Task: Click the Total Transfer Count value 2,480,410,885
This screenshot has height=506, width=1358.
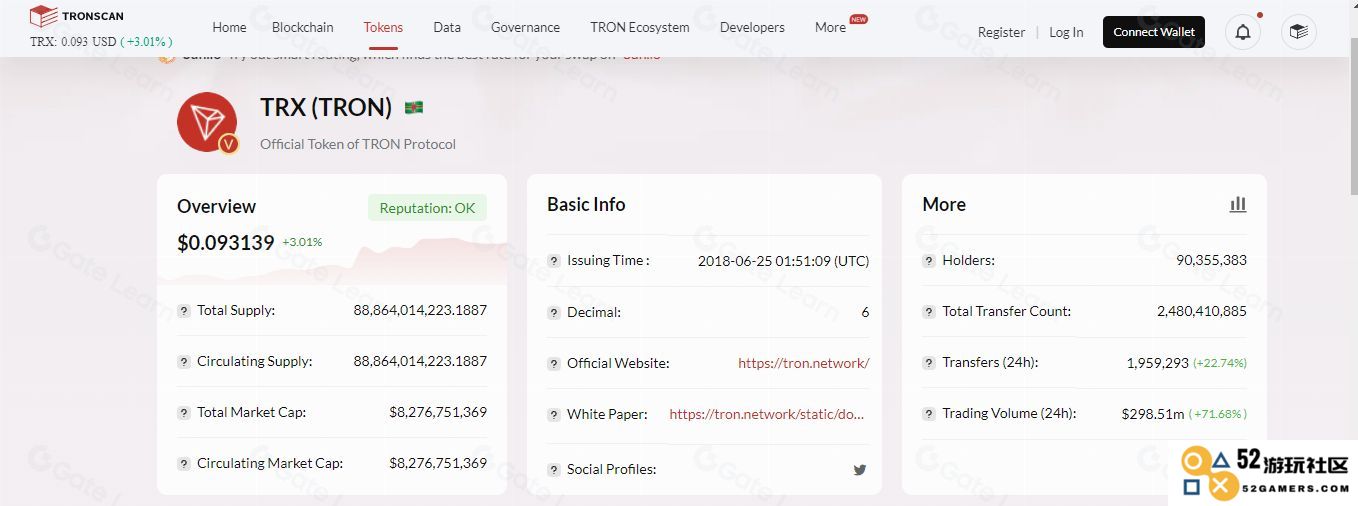Action: 1202,311
